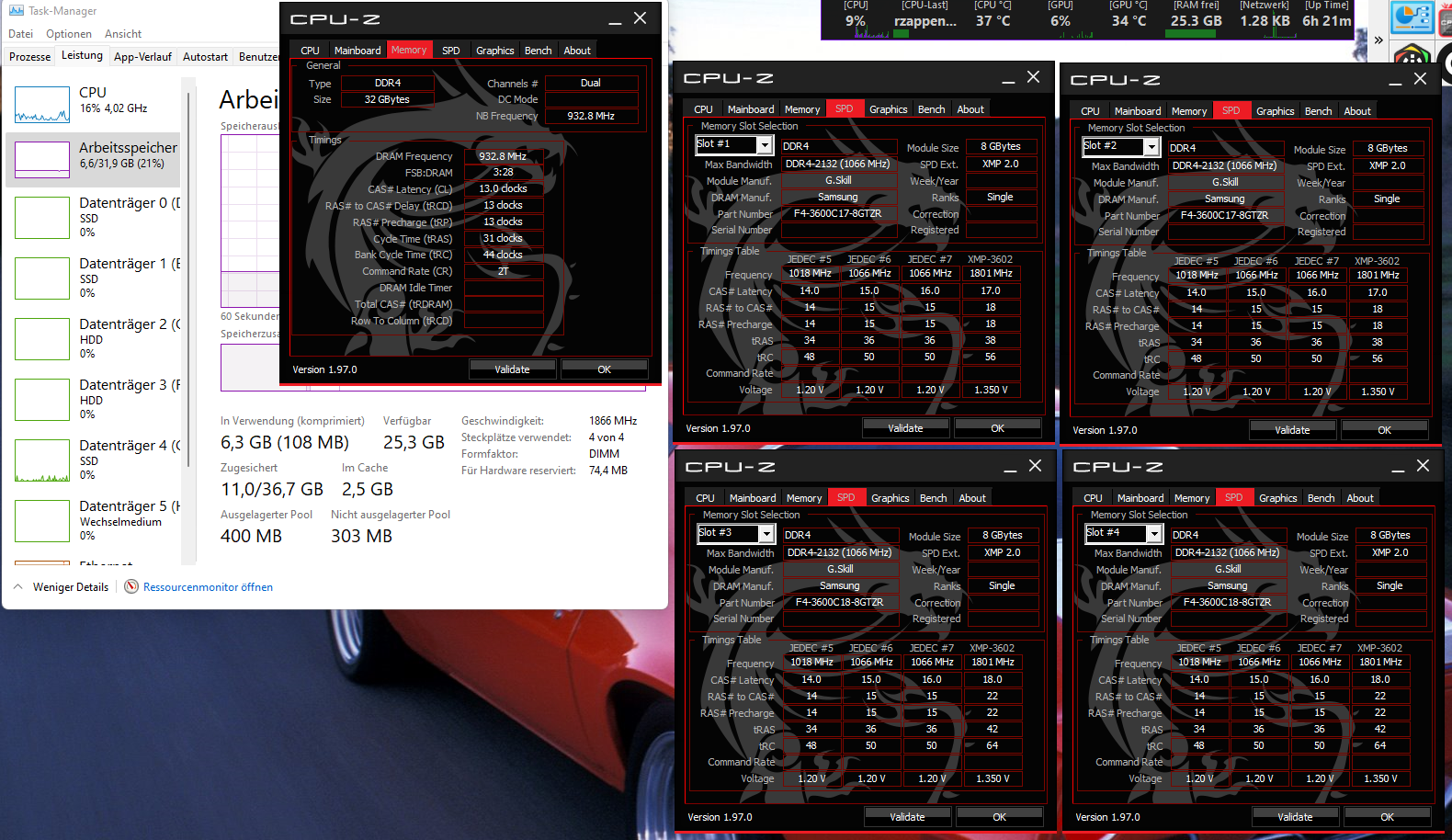1452x840 pixels.
Task: Open the Datei menu in Task-Manager
Action: [20, 34]
